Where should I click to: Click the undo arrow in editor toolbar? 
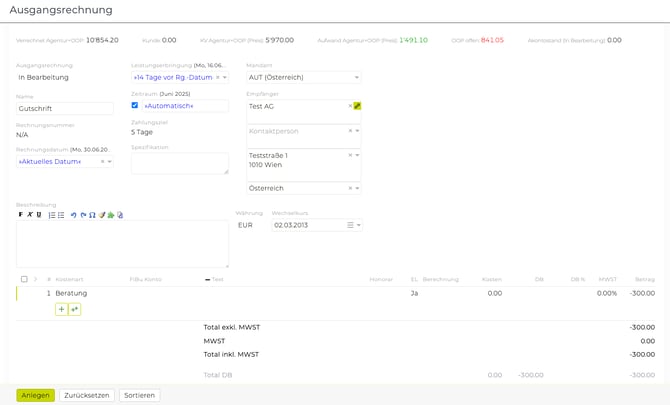(73, 215)
